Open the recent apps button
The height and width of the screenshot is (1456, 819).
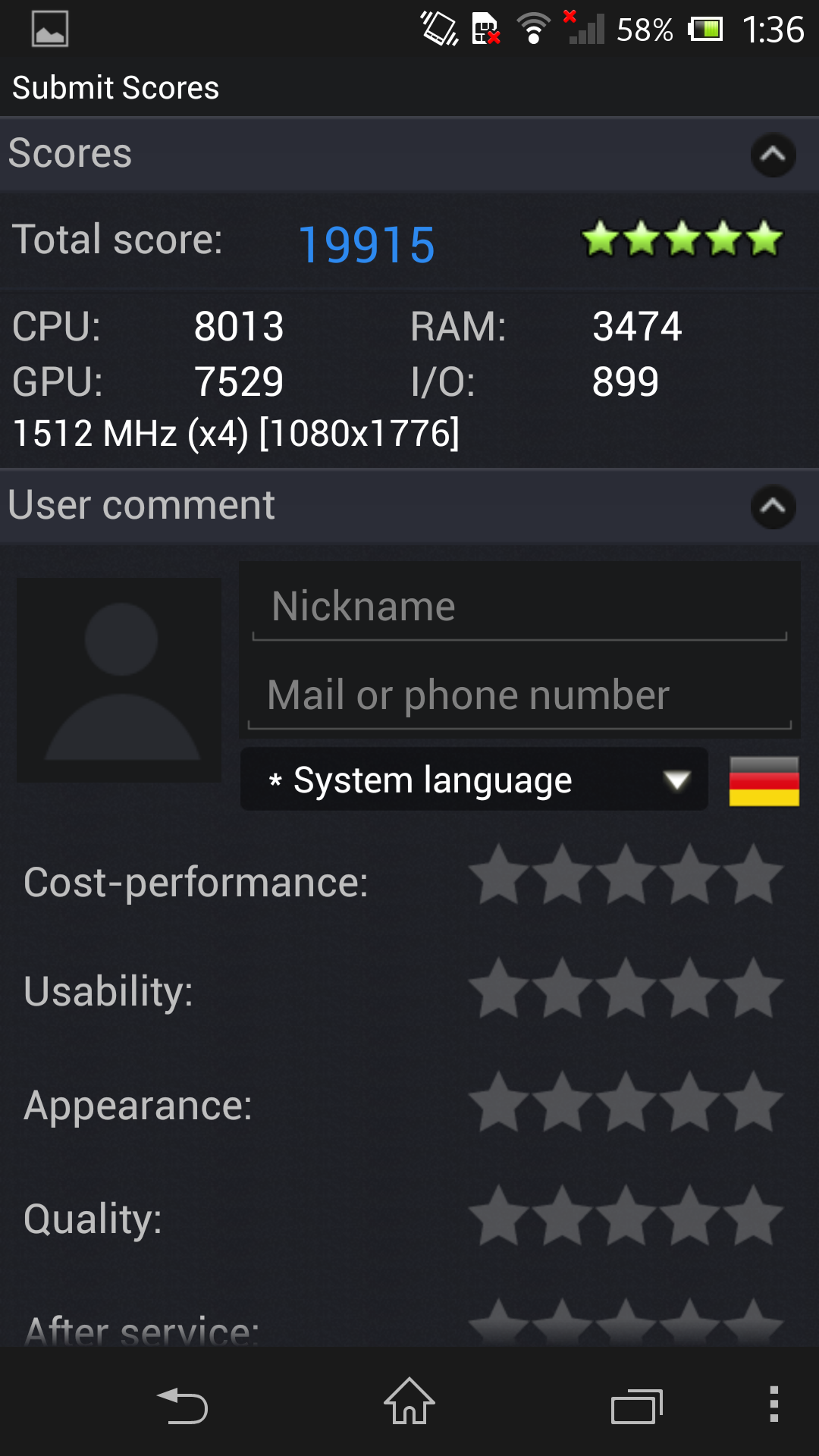(x=637, y=1407)
